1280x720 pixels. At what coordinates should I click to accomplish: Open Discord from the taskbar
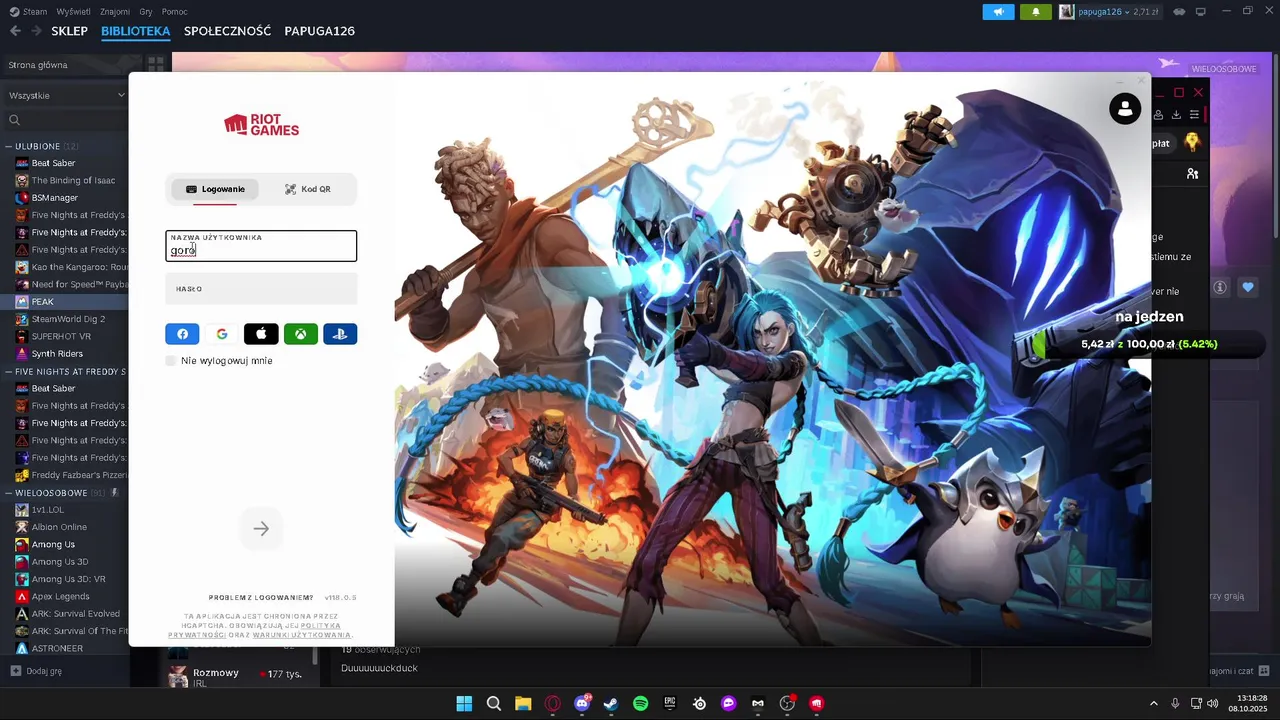(582, 704)
